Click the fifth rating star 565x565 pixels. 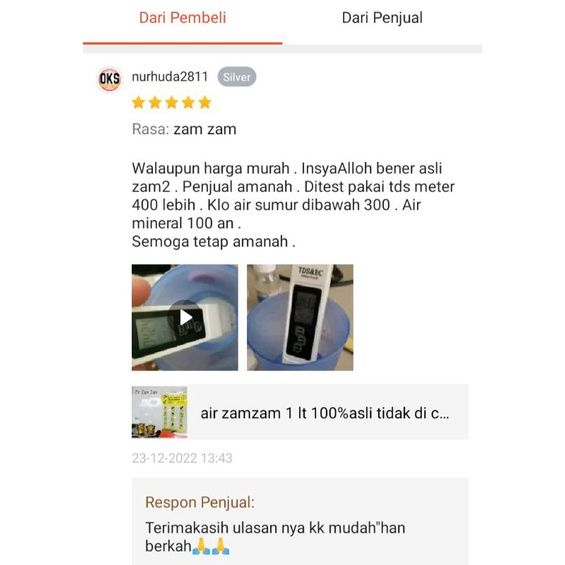pyautogui.click(x=205, y=103)
